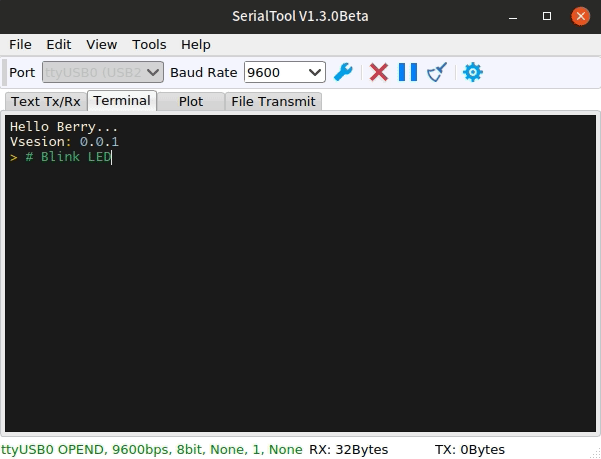
Task: Switch to the Plot tab
Action: point(191,102)
